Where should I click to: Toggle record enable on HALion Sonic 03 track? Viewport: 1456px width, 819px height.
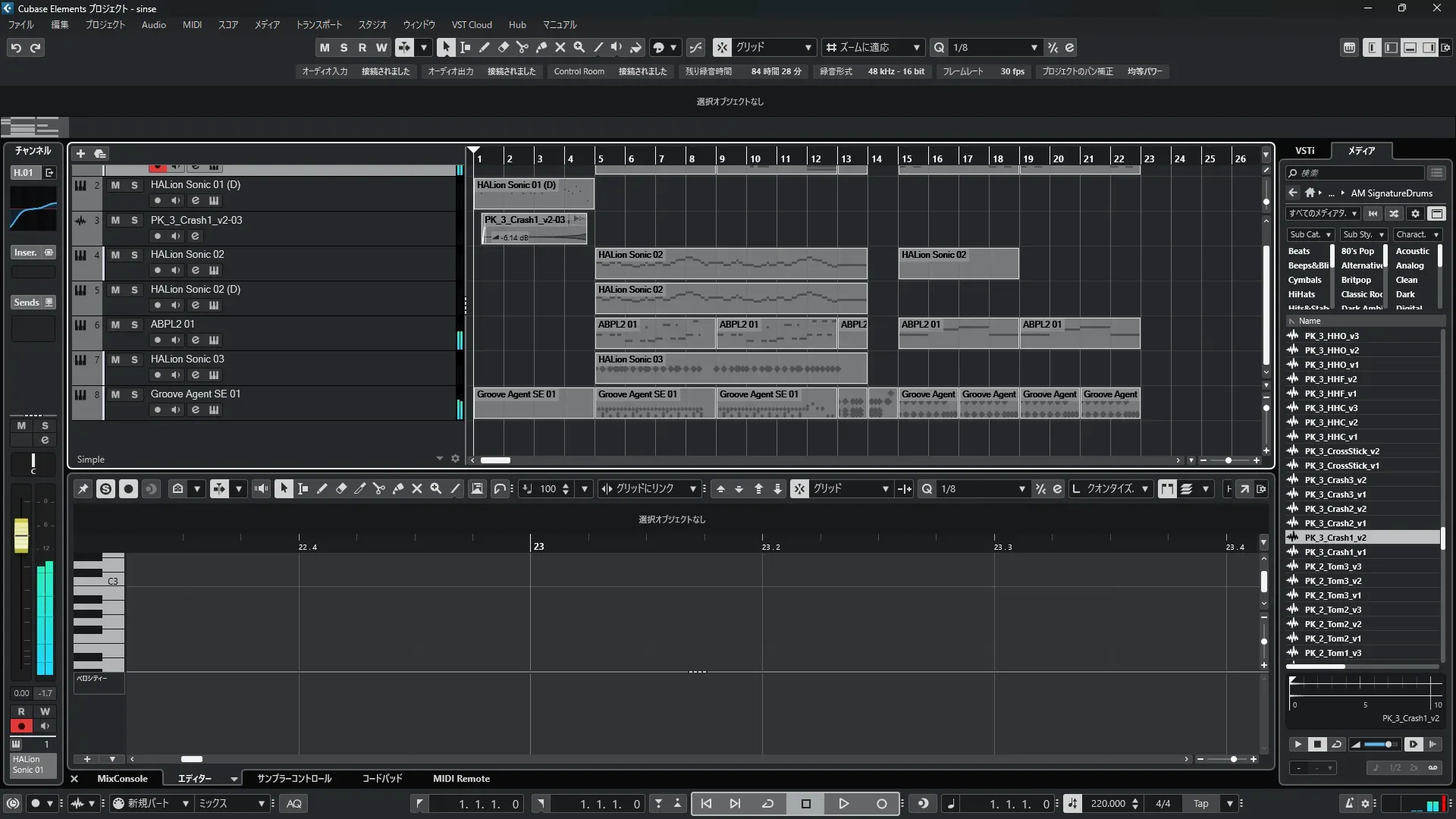pyautogui.click(x=158, y=375)
